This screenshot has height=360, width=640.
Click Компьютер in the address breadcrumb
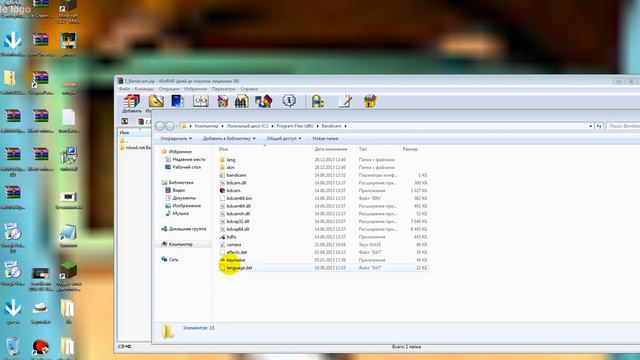tap(206, 126)
